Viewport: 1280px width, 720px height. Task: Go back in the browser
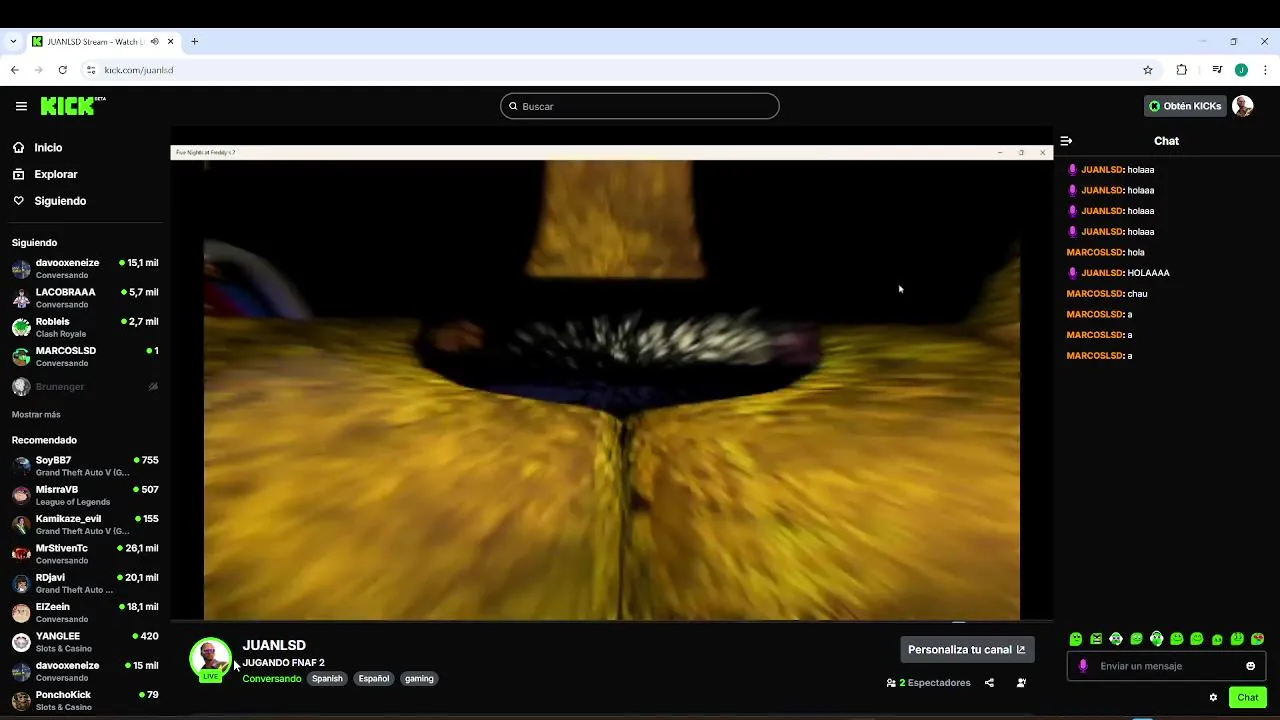click(14, 70)
